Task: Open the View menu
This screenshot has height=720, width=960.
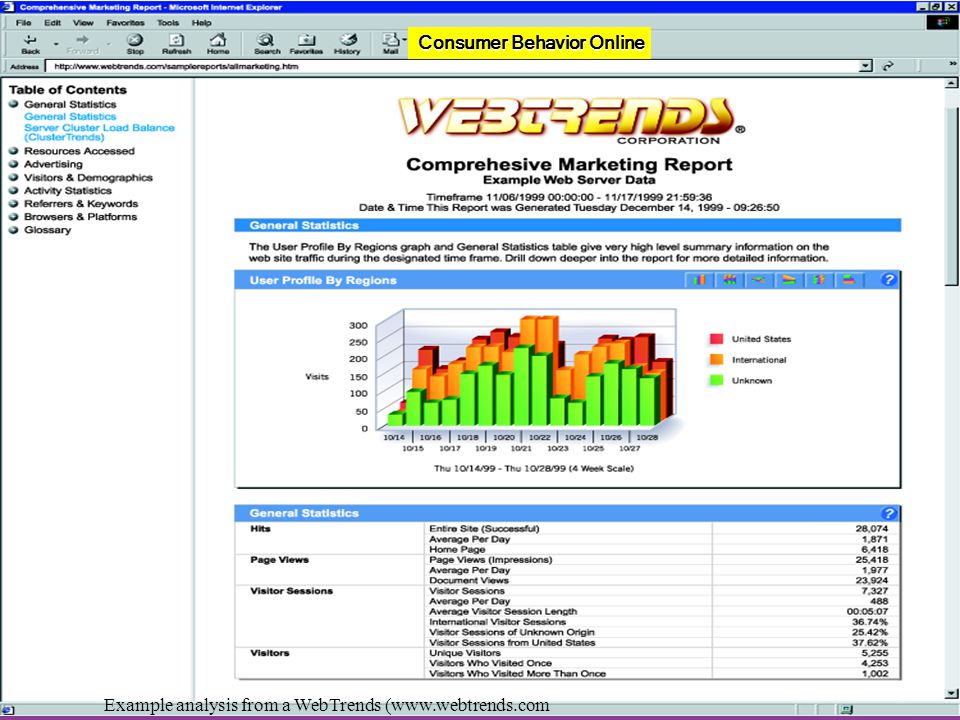Action: [83, 23]
